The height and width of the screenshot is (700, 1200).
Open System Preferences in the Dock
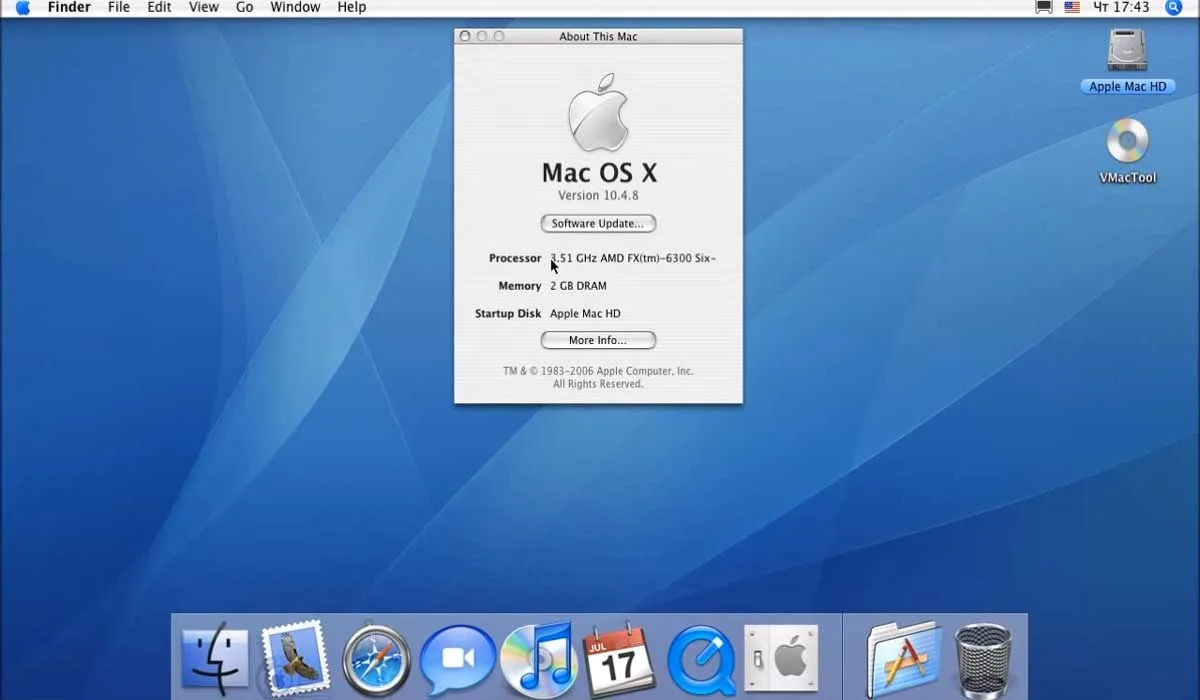(781, 660)
